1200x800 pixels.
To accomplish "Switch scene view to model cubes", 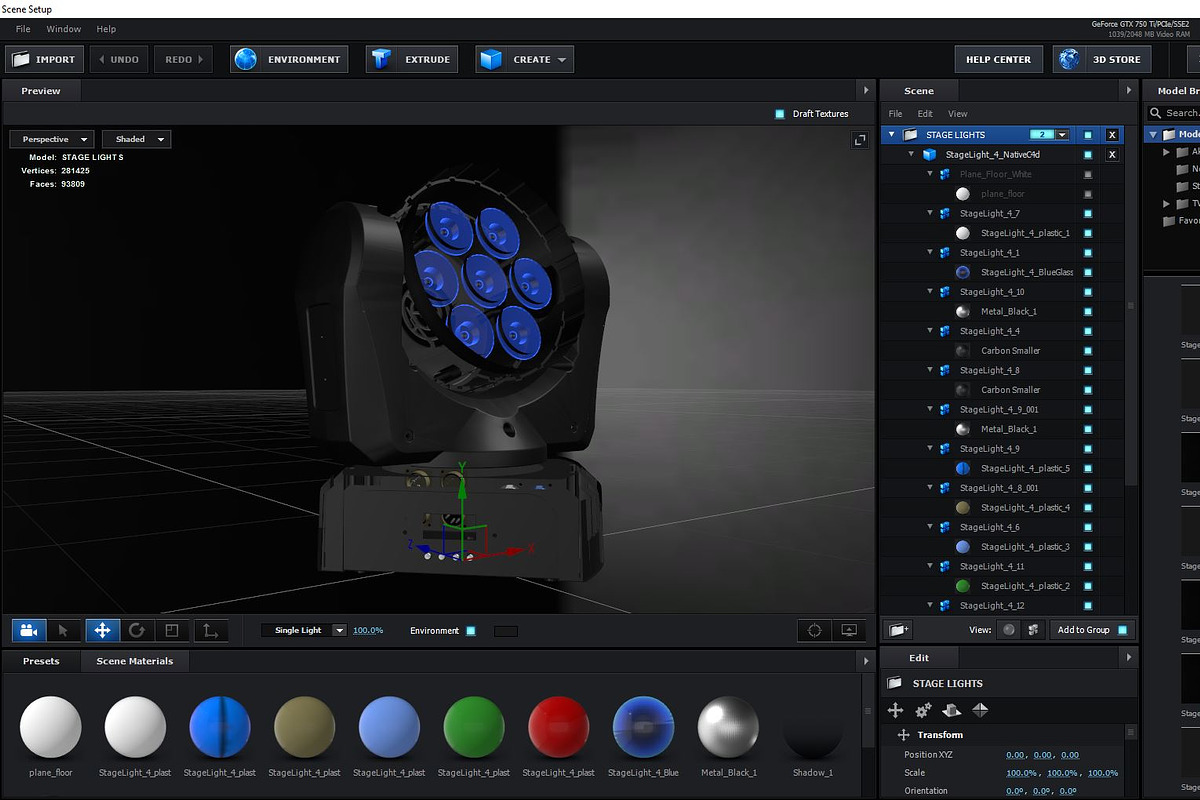I will pos(1033,630).
